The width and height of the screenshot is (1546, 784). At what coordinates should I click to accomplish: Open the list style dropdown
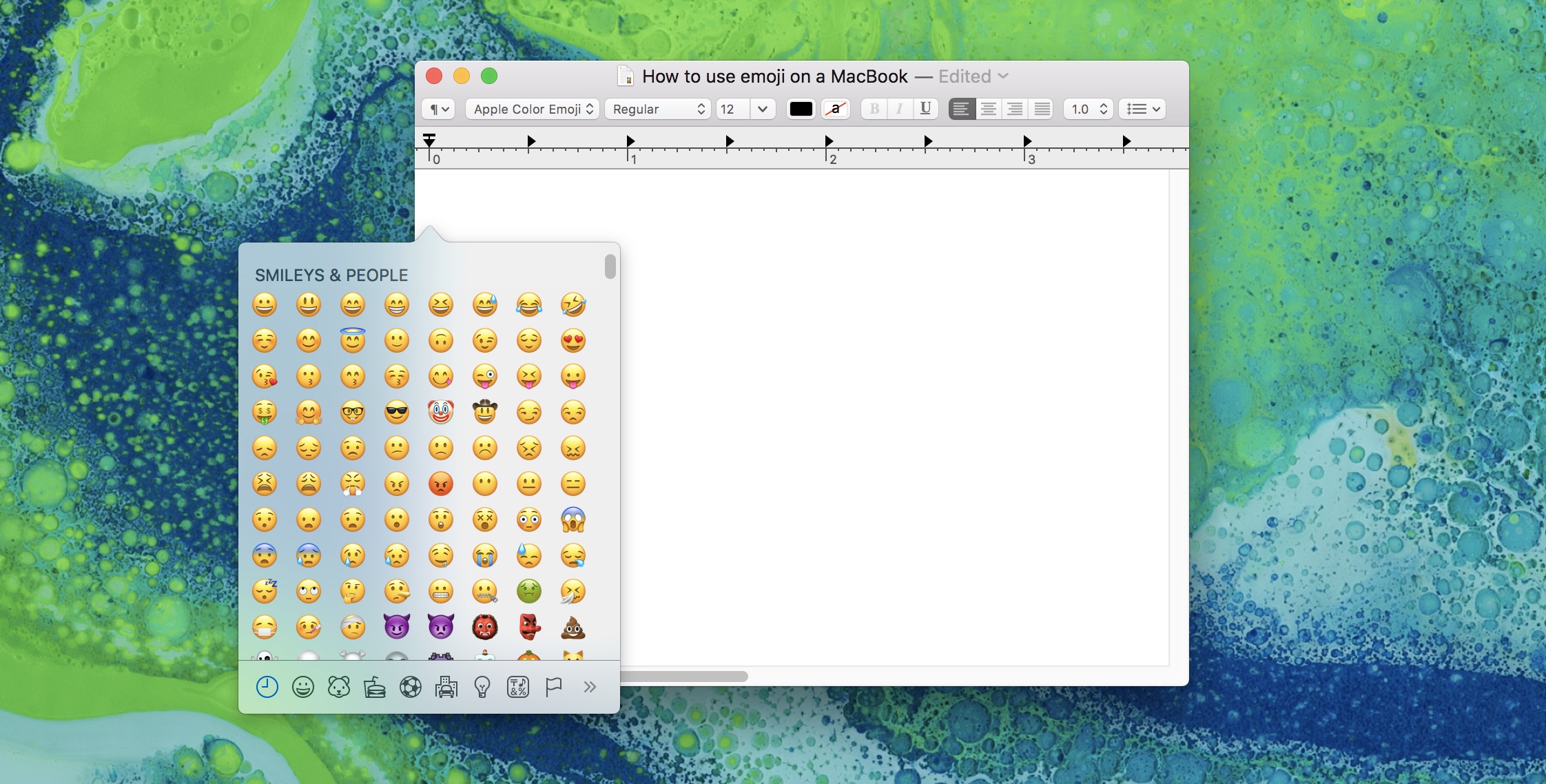[x=1142, y=109]
